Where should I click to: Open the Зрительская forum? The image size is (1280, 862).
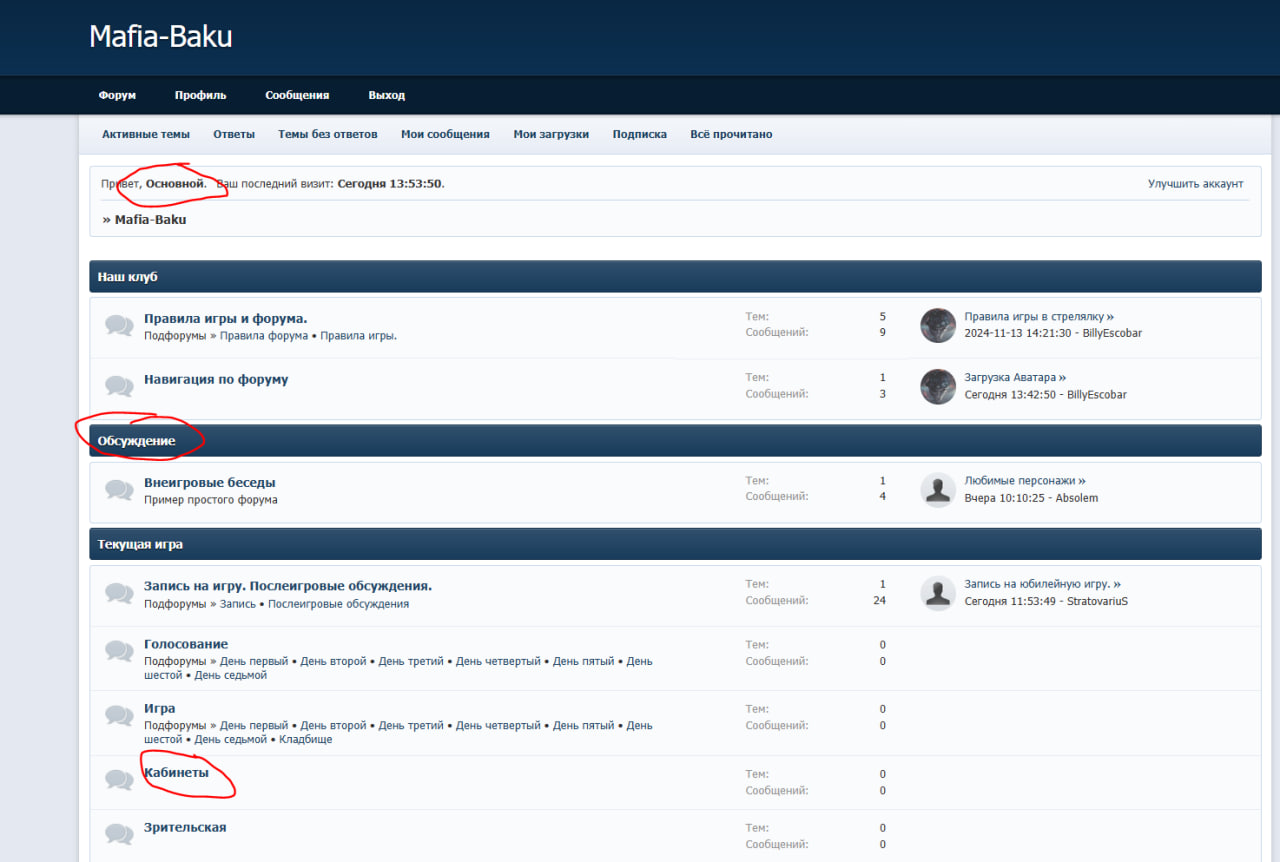pyautogui.click(x=185, y=827)
